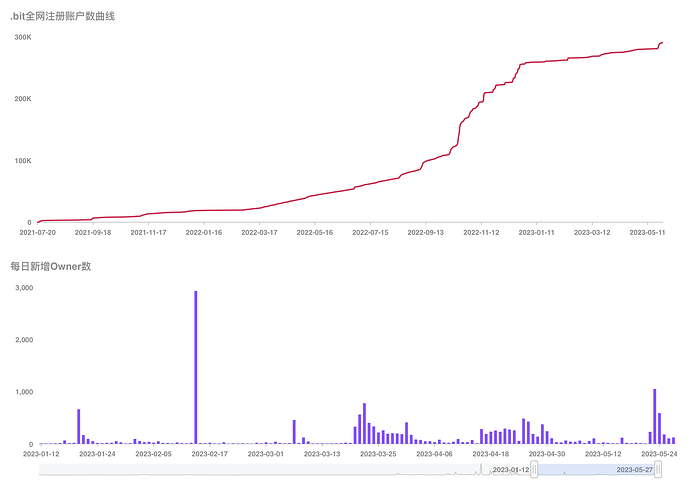Click the 2022-11-12 x-axis label
The height and width of the screenshot is (487, 690).
pos(481,232)
